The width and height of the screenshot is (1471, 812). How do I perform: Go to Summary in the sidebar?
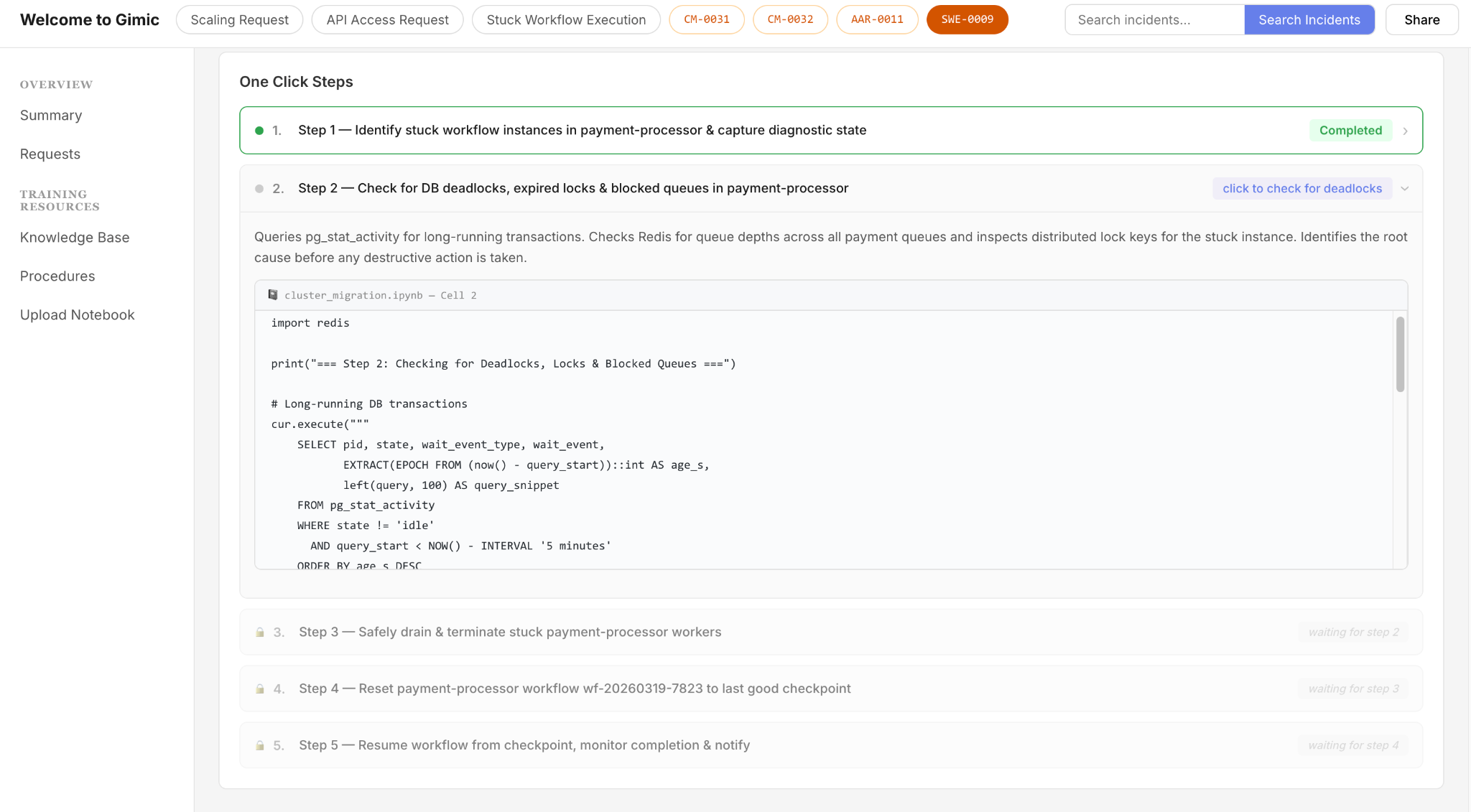[51, 116]
